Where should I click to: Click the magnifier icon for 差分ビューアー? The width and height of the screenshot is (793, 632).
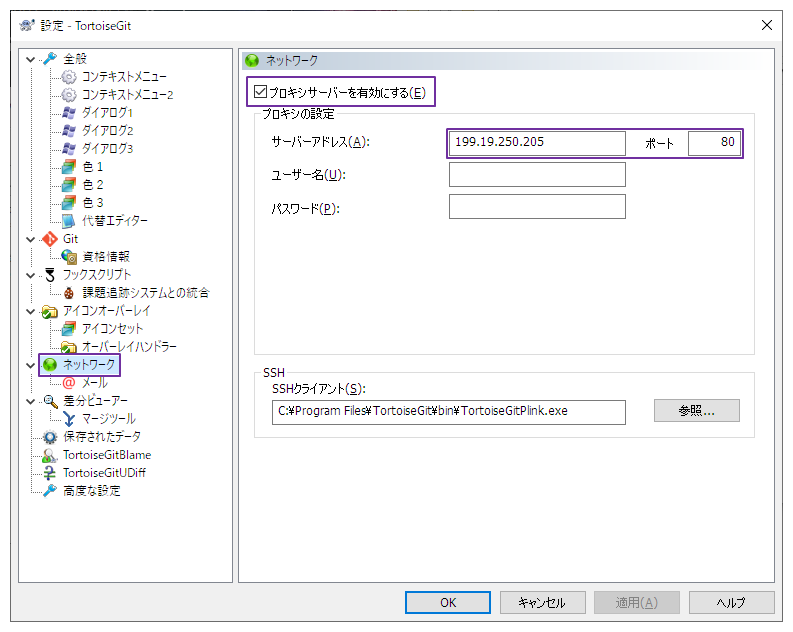coord(50,401)
